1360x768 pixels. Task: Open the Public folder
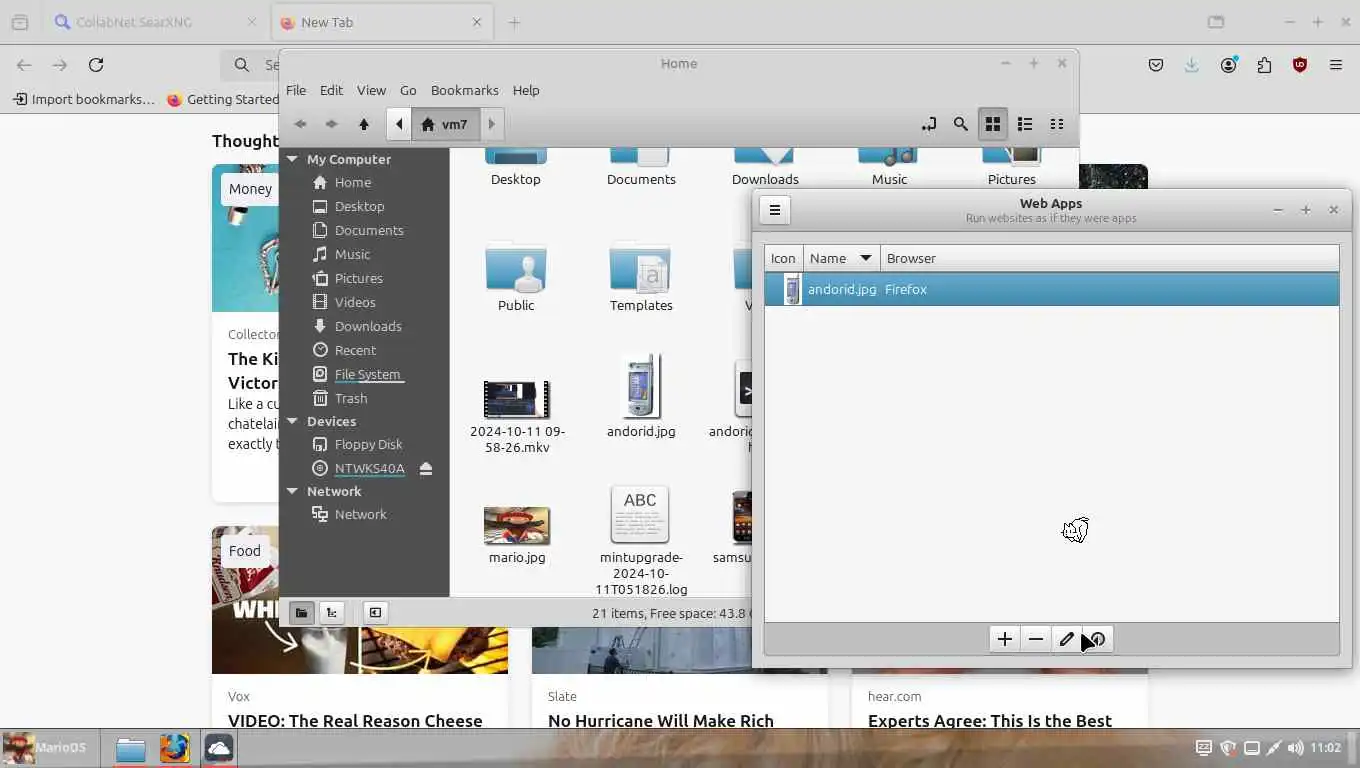click(516, 276)
